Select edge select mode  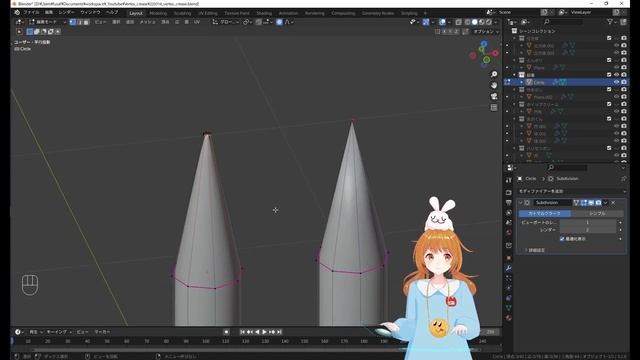click(79, 22)
